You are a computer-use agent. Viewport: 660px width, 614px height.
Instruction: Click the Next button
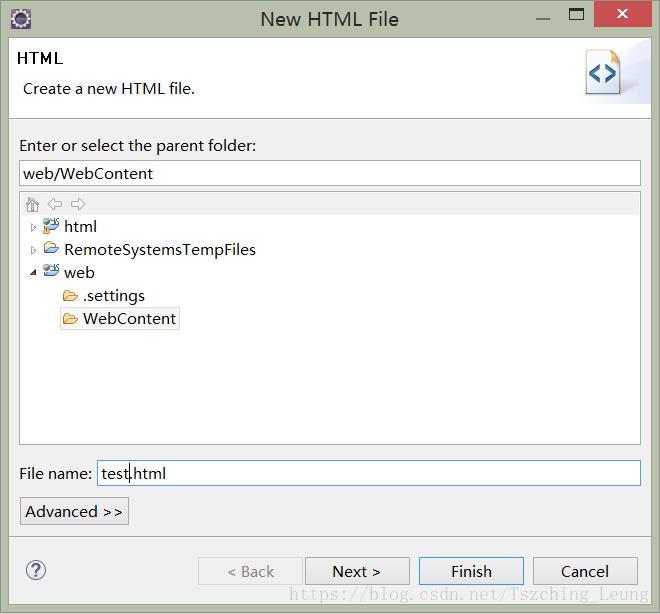point(357,571)
